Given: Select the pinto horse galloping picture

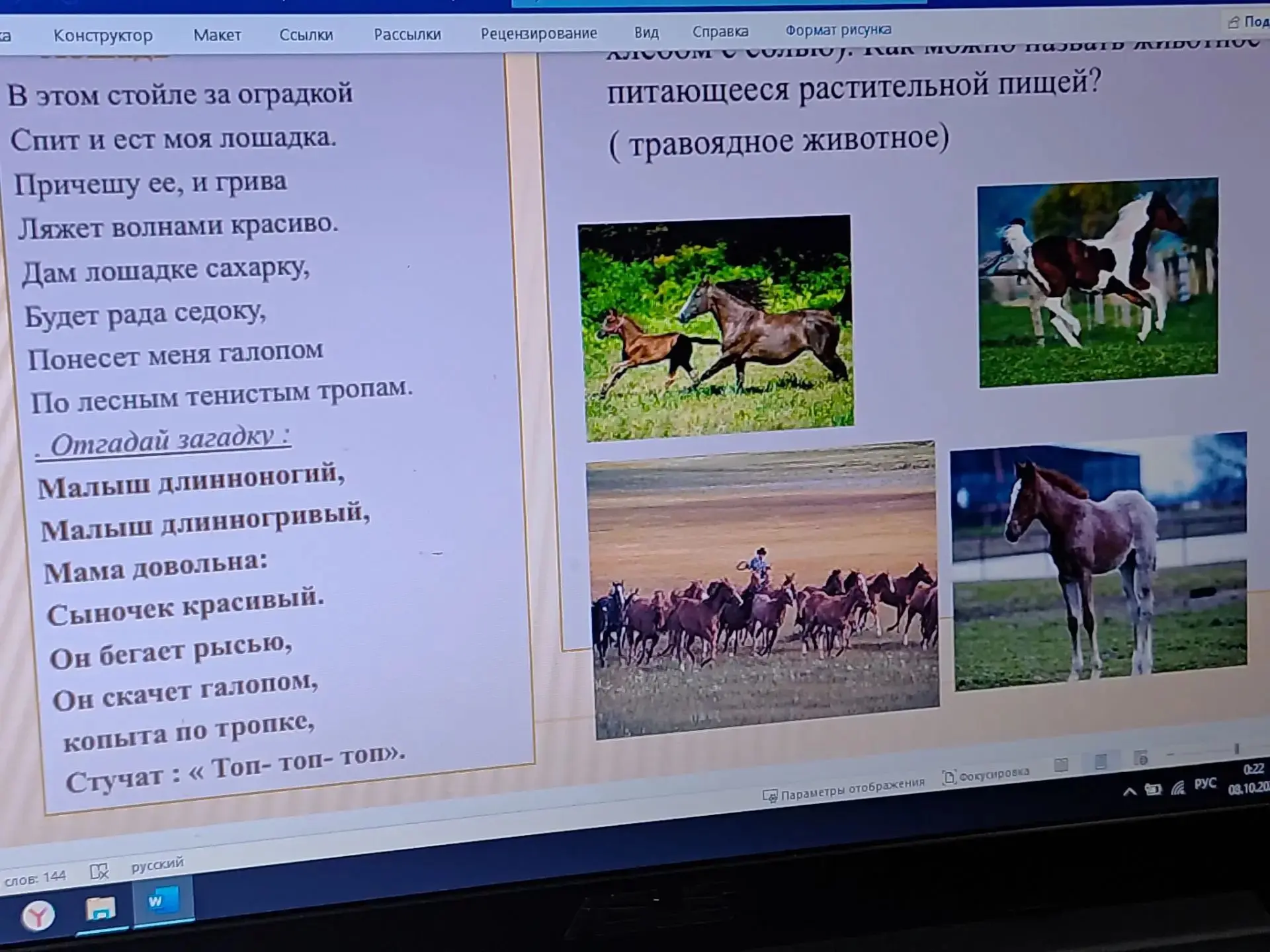Looking at the screenshot, I should click(1098, 282).
